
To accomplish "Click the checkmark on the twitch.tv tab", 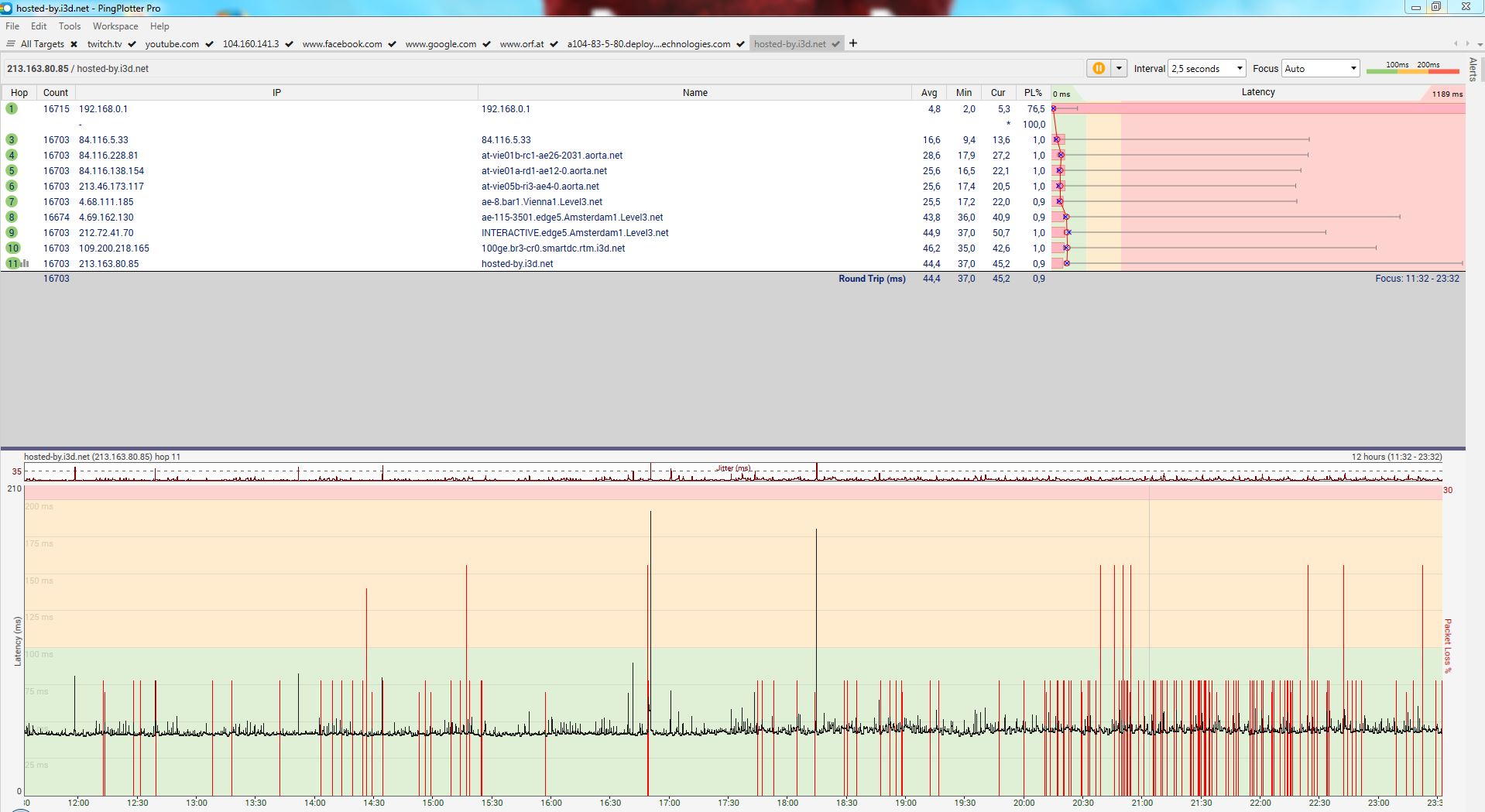I will pyautogui.click(x=132, y=44).
